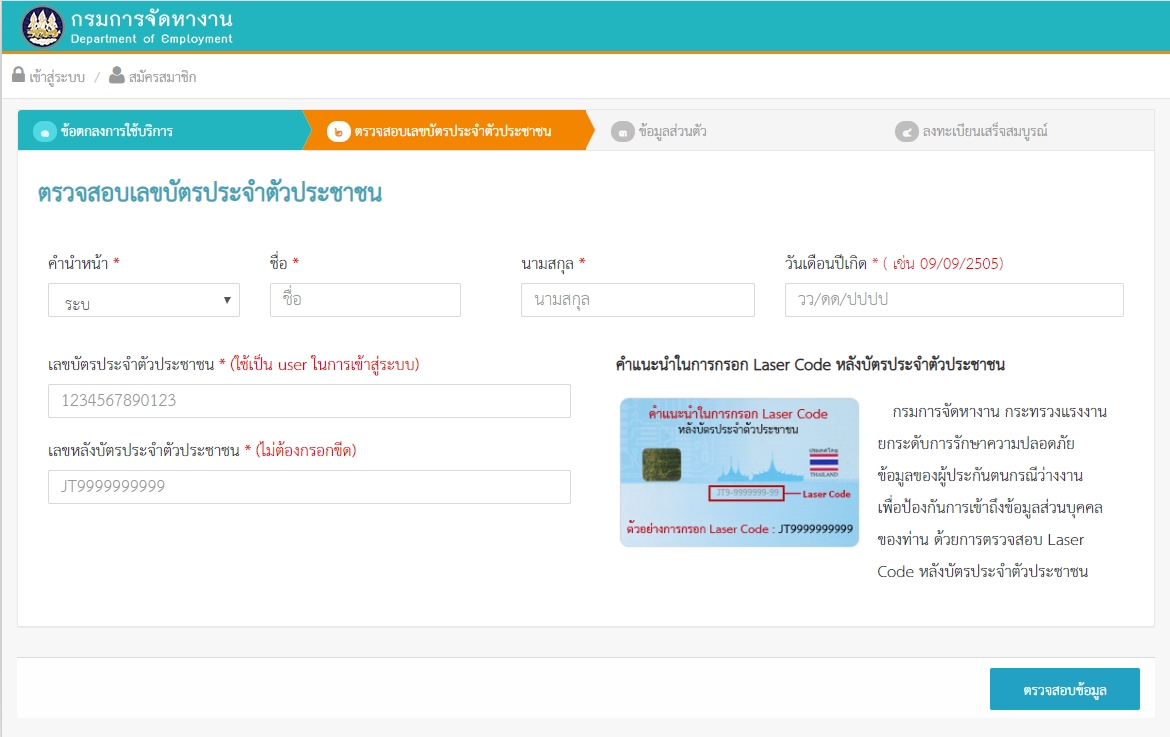Image resolution: width=1170 pixels, height=737 pixels.
Task: Focus the นามสกุล surname field
Action: (x=637, y=300)
